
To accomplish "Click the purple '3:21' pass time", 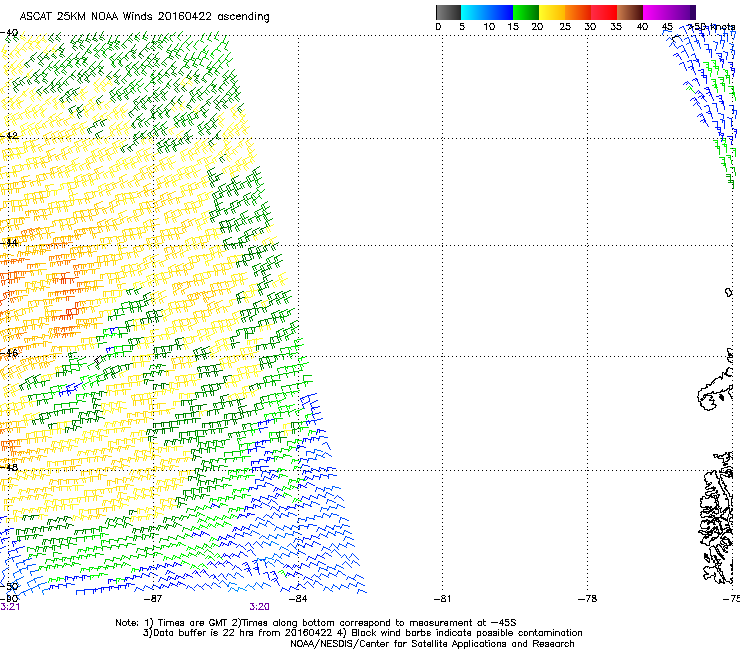I will (10, 607).
